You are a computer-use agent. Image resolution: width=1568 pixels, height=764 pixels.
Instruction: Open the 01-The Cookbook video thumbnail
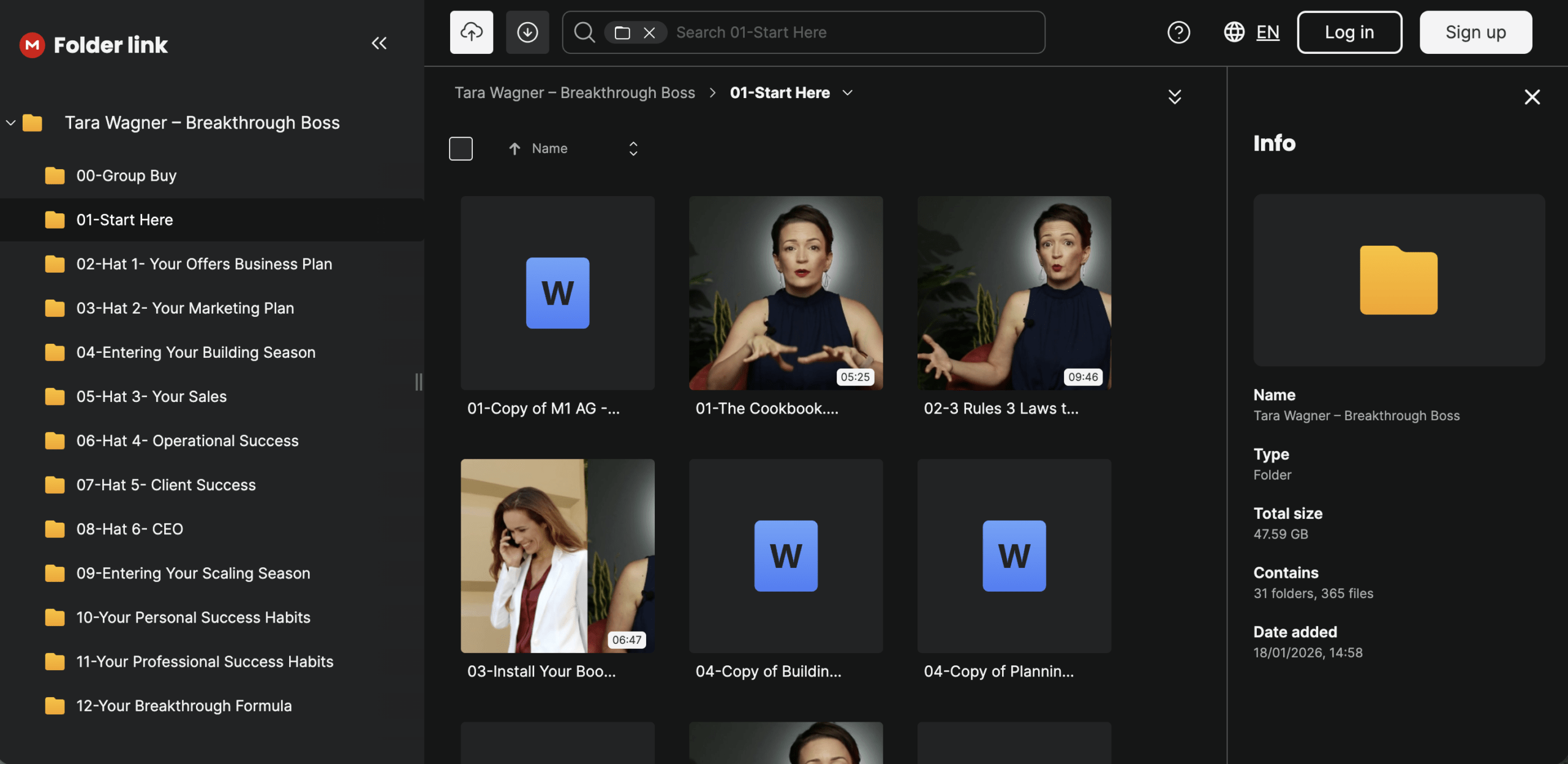(785, 293)
